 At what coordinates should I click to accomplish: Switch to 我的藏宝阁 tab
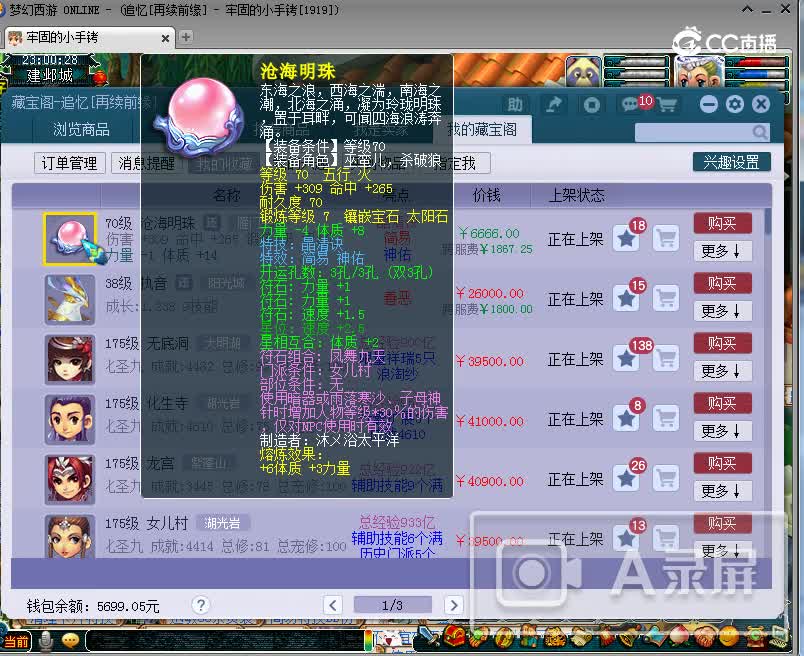[x=482, y=129]
